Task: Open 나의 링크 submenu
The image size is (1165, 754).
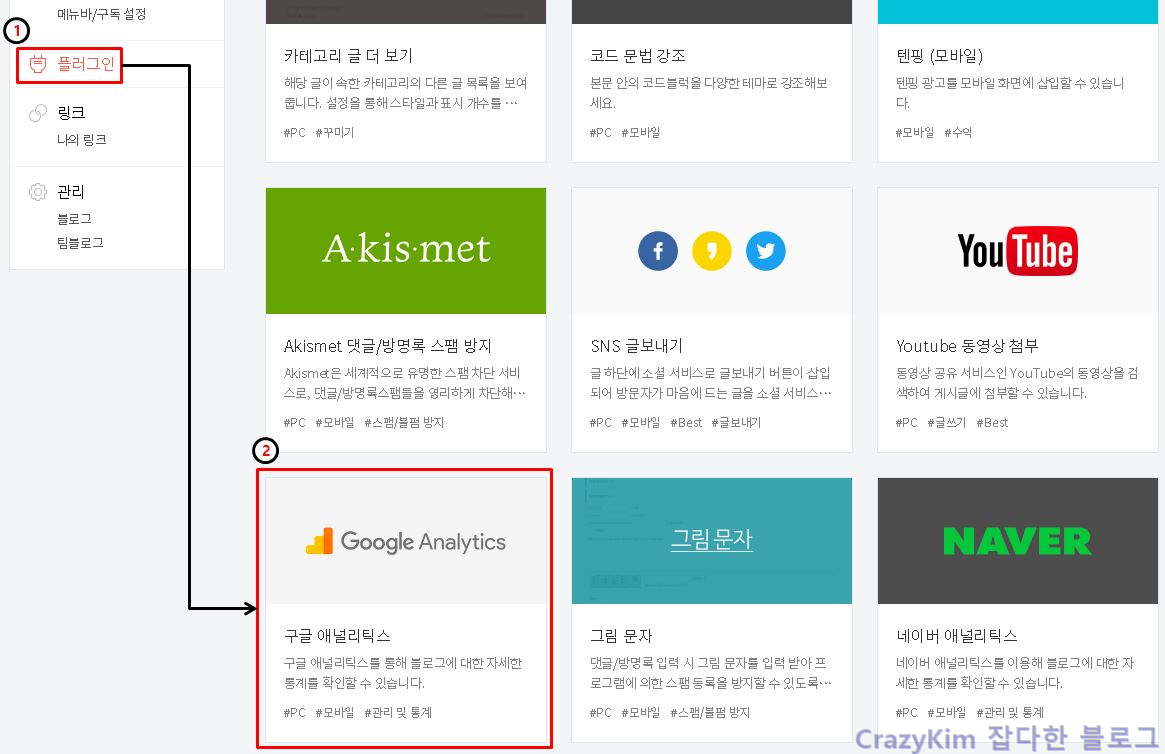Action: [x=82, y=140]
